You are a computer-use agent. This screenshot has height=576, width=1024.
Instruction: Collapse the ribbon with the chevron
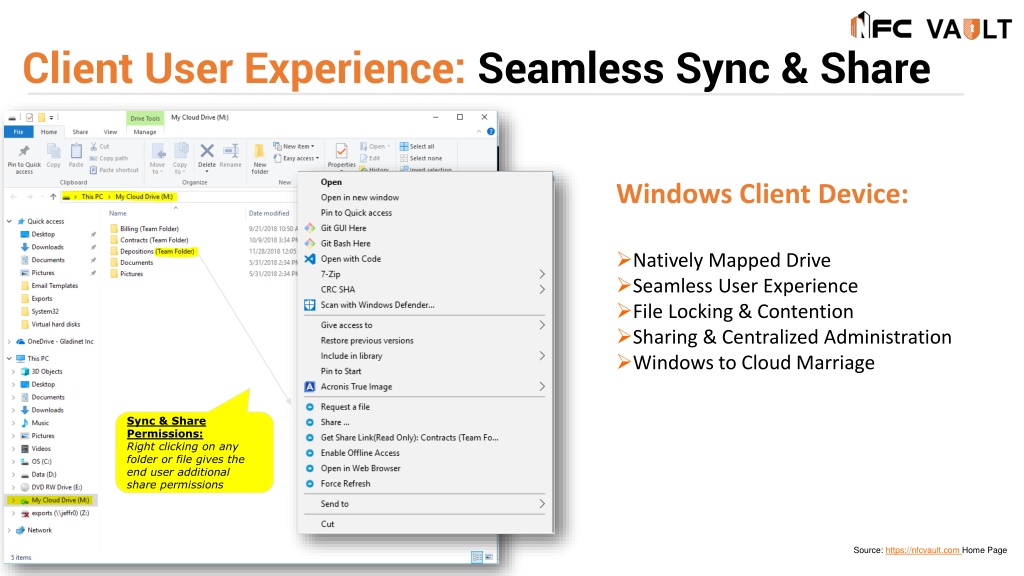tap(479, 131)
